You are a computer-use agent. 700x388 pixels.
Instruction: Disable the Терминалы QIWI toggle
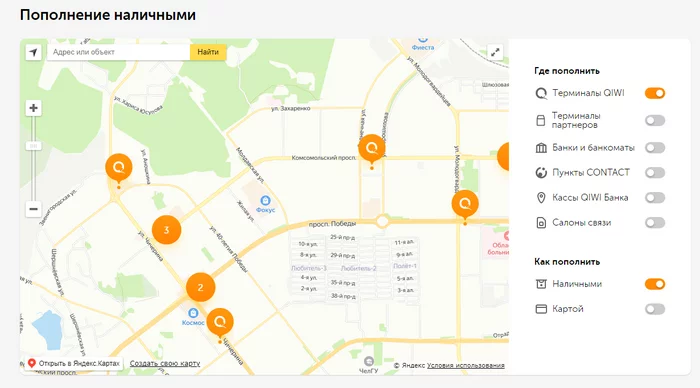click(655, 93)
